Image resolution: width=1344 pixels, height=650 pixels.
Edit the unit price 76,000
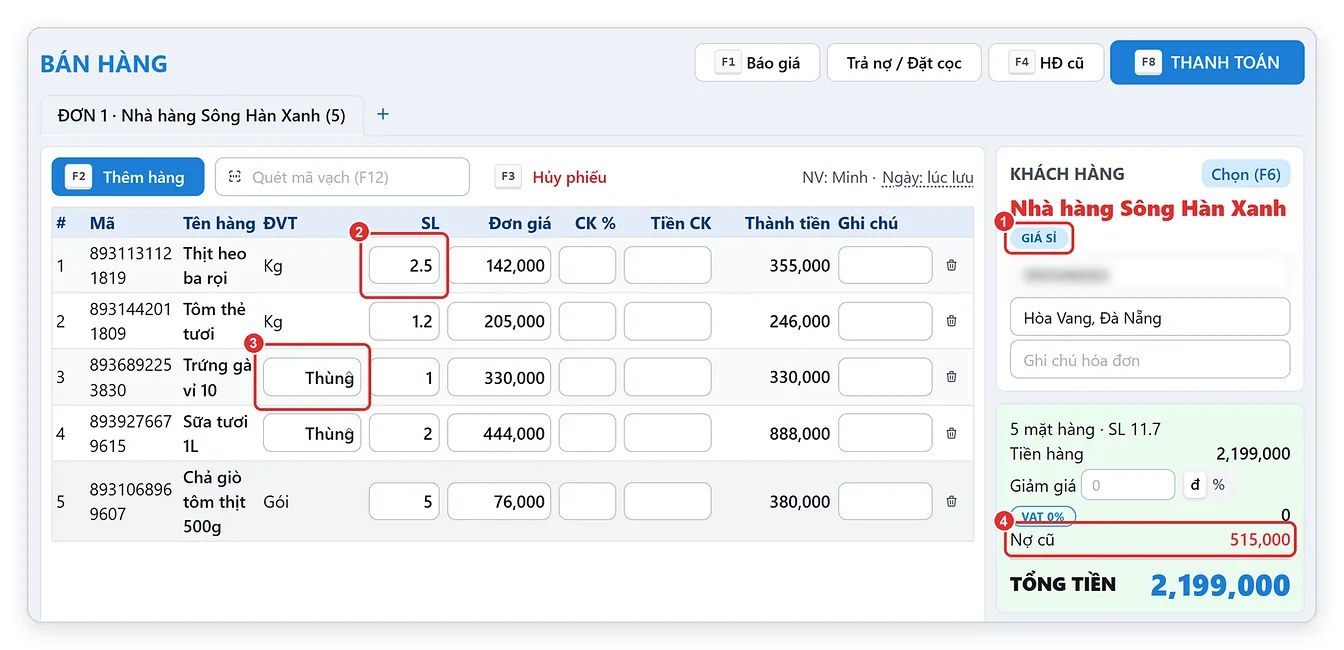pos(499,502)
